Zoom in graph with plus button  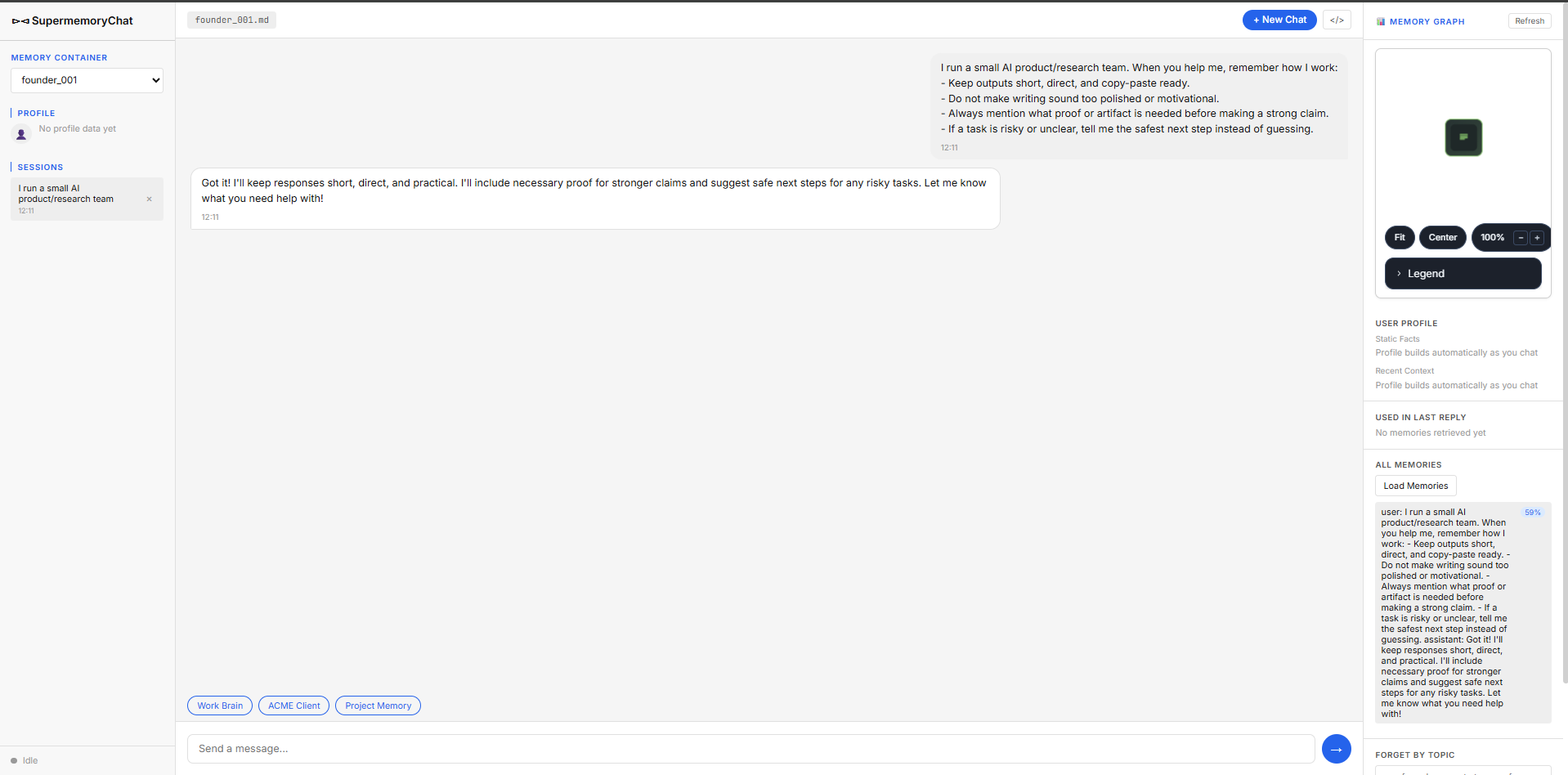(x=1537, y=238)
